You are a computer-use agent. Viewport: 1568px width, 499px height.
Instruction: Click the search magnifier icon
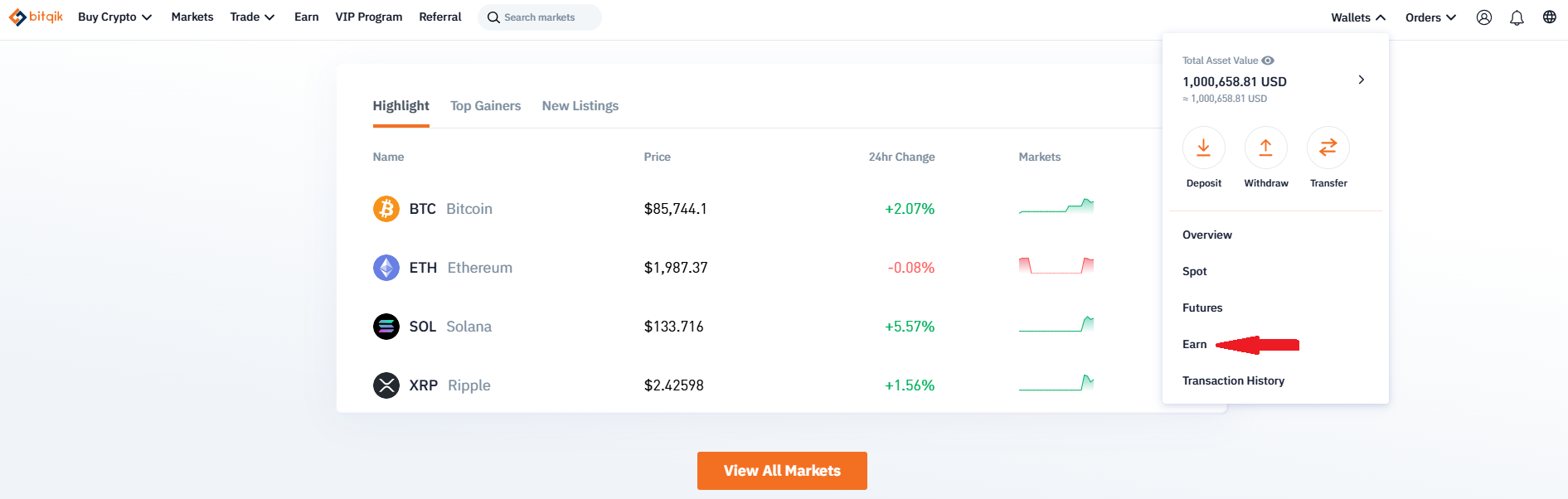(x=493, y=17)
